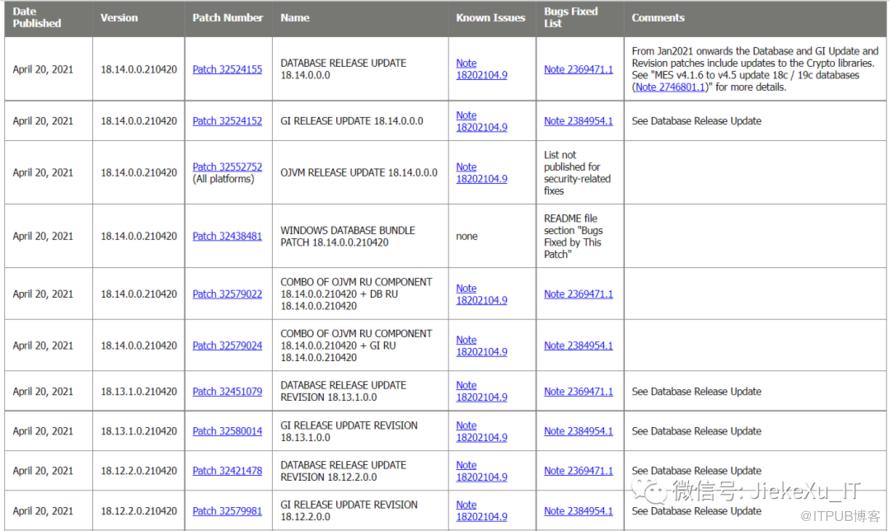This screenshot has width=890, height=531.
Task: Open Note 2369471.1 in Patch 32524155 row
Action: [578, 69]
